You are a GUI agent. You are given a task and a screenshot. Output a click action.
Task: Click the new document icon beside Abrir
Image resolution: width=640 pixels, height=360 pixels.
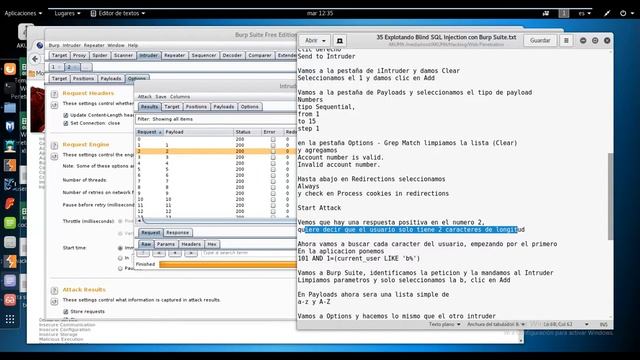(339, 40)
